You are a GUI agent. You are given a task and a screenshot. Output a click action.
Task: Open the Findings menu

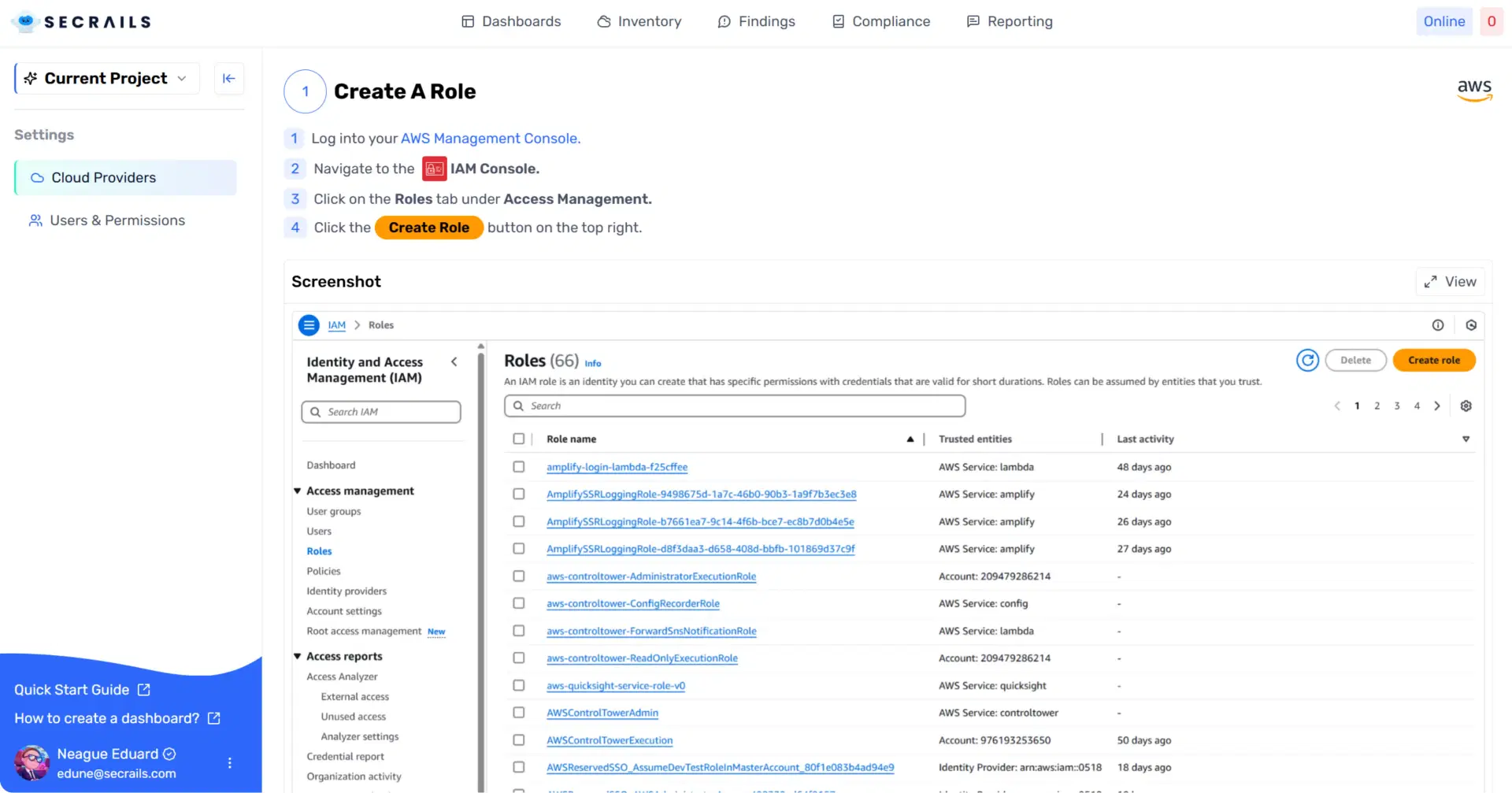(x=756, y=21)
